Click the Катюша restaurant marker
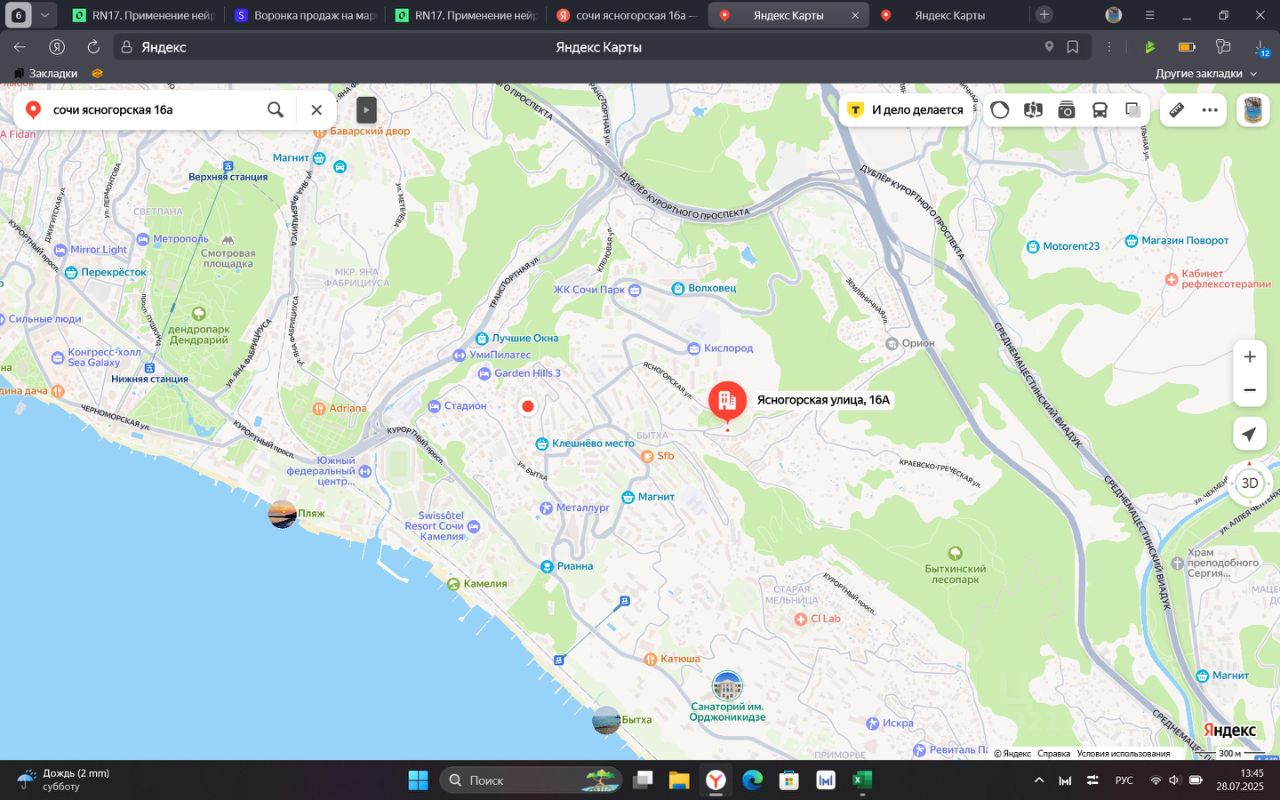This screenshot has width=1280, height=800. [x=650, y=659]
